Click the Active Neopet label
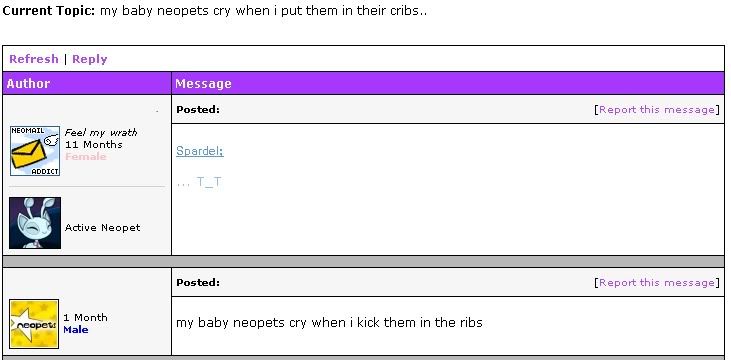 (103, 228)
